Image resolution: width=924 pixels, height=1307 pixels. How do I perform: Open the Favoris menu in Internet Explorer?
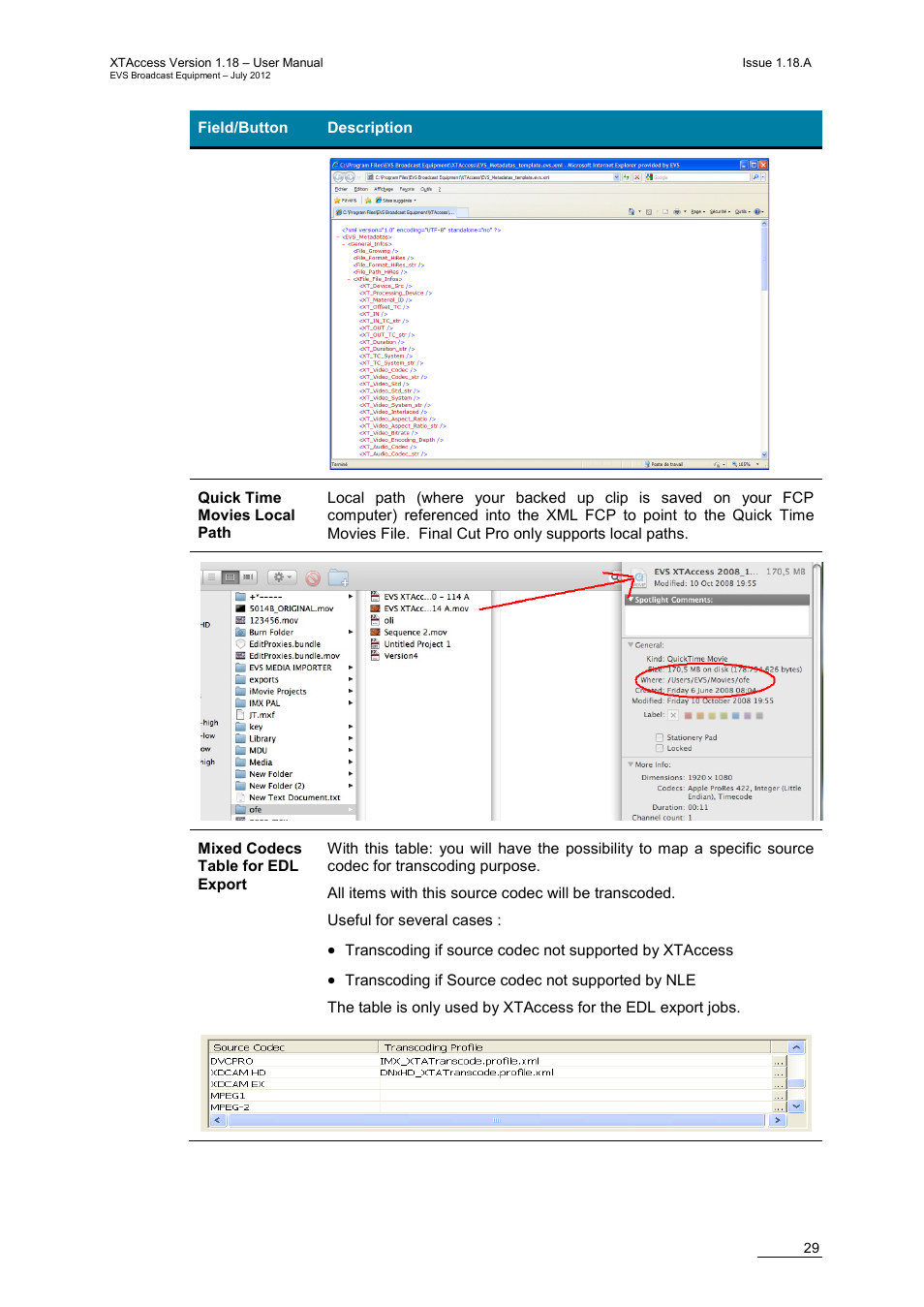(x=407, y=189)
